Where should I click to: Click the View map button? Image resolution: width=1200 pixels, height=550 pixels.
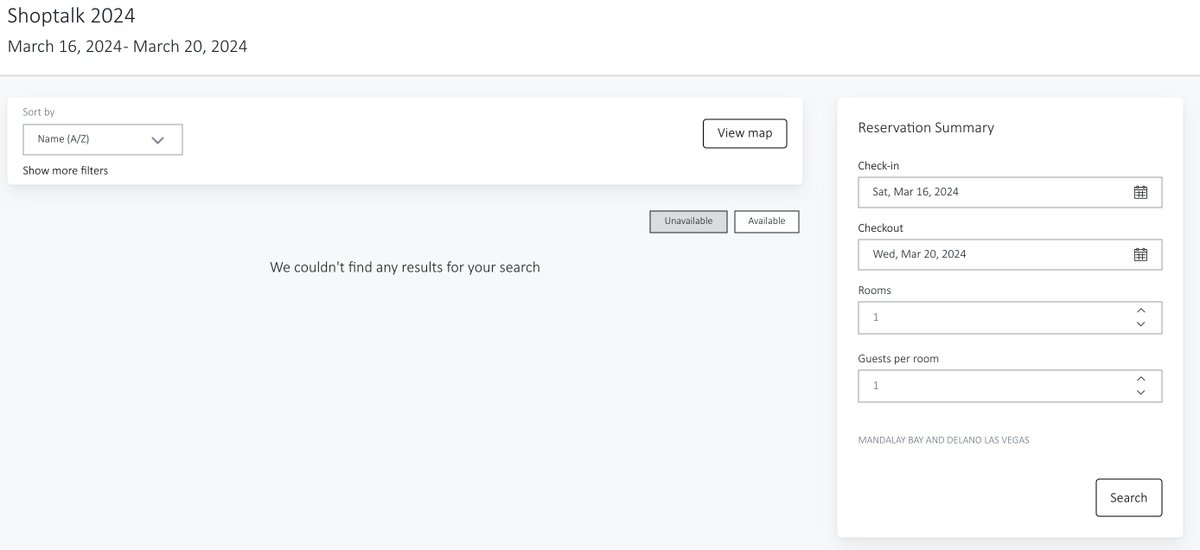tap(745, 133)
